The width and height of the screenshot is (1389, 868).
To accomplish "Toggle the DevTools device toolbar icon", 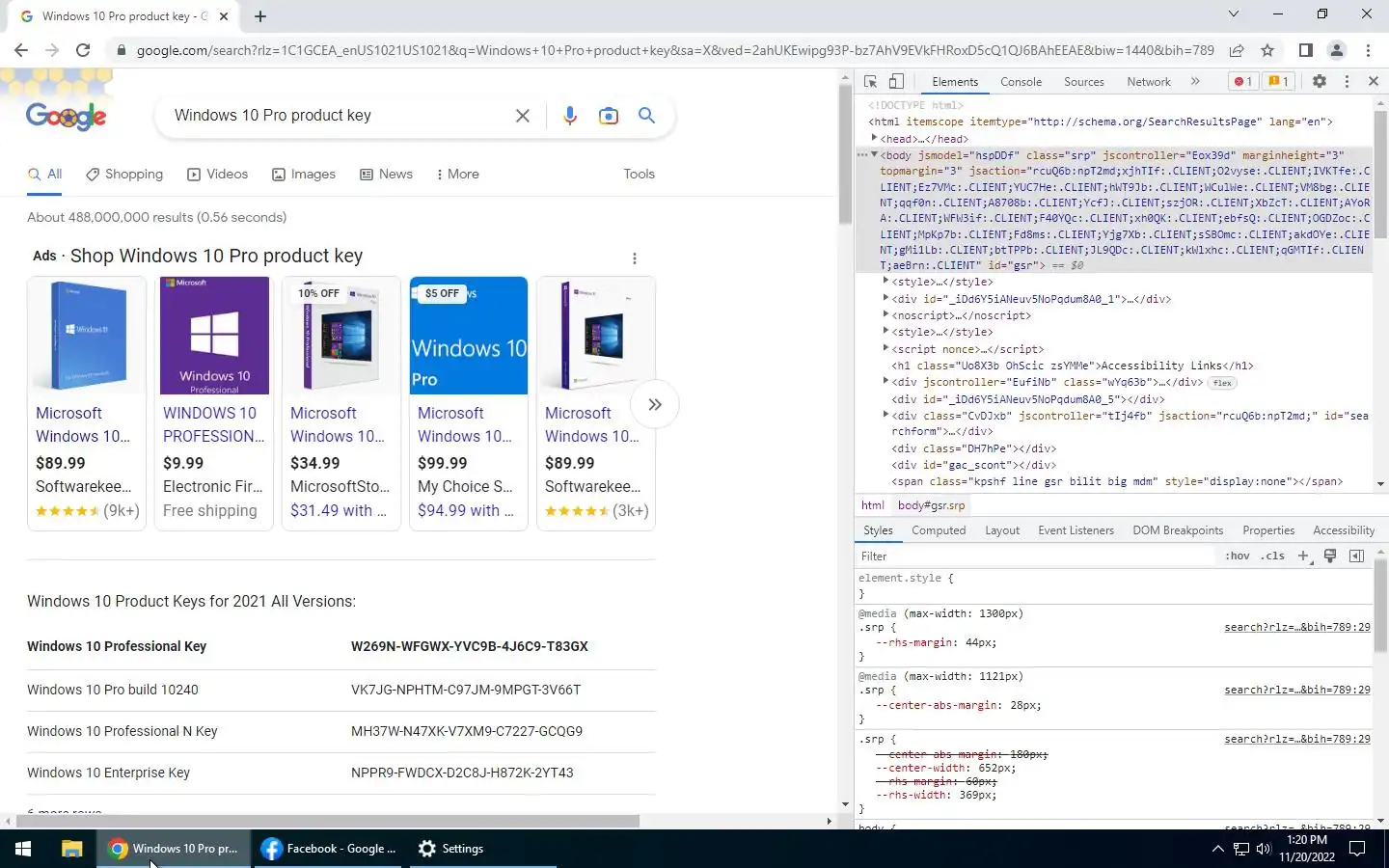I will (x=896, y=82).
